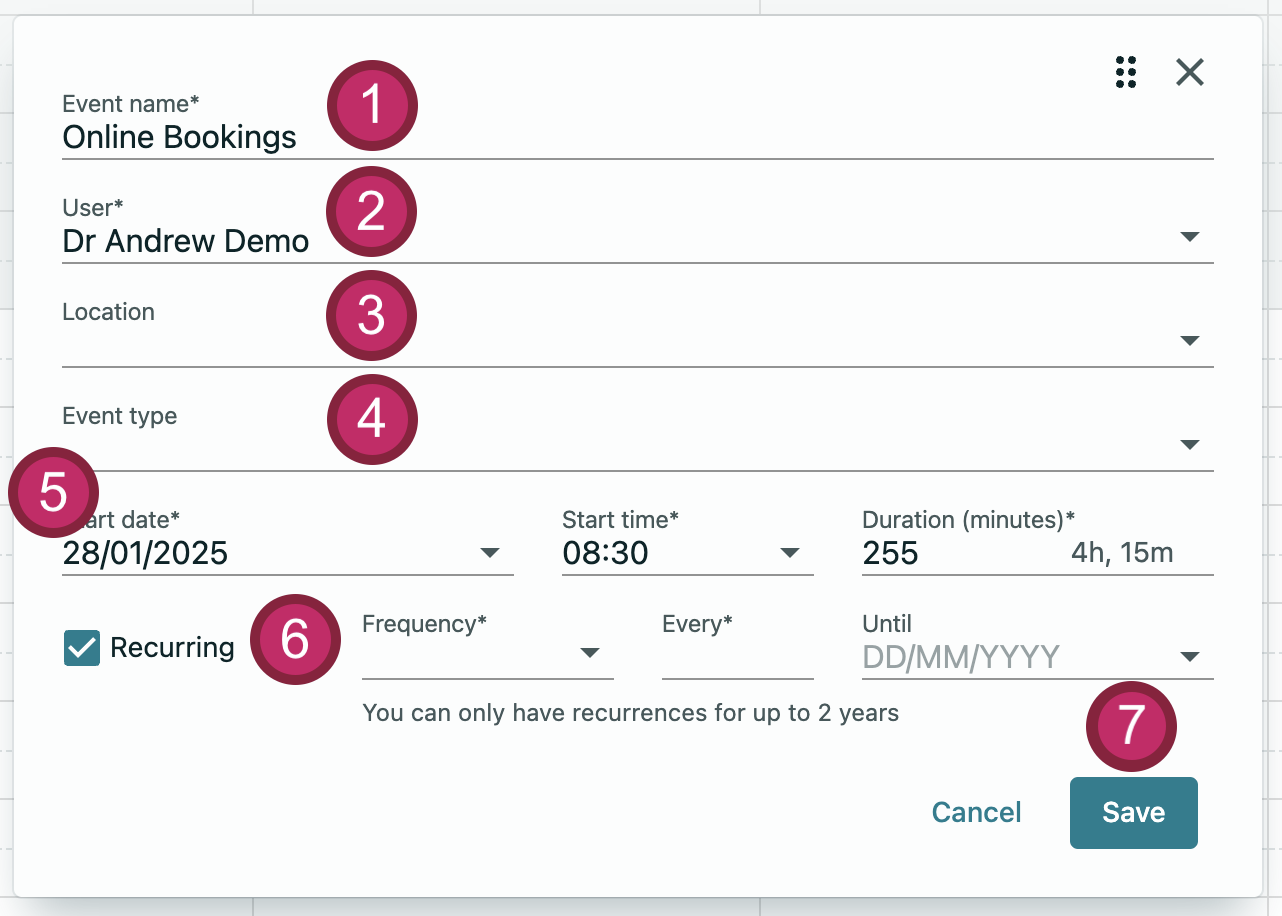This screenshot has width=1282, height=916.
Task: Click the Event name text field
Action: (x=600, y=137)
